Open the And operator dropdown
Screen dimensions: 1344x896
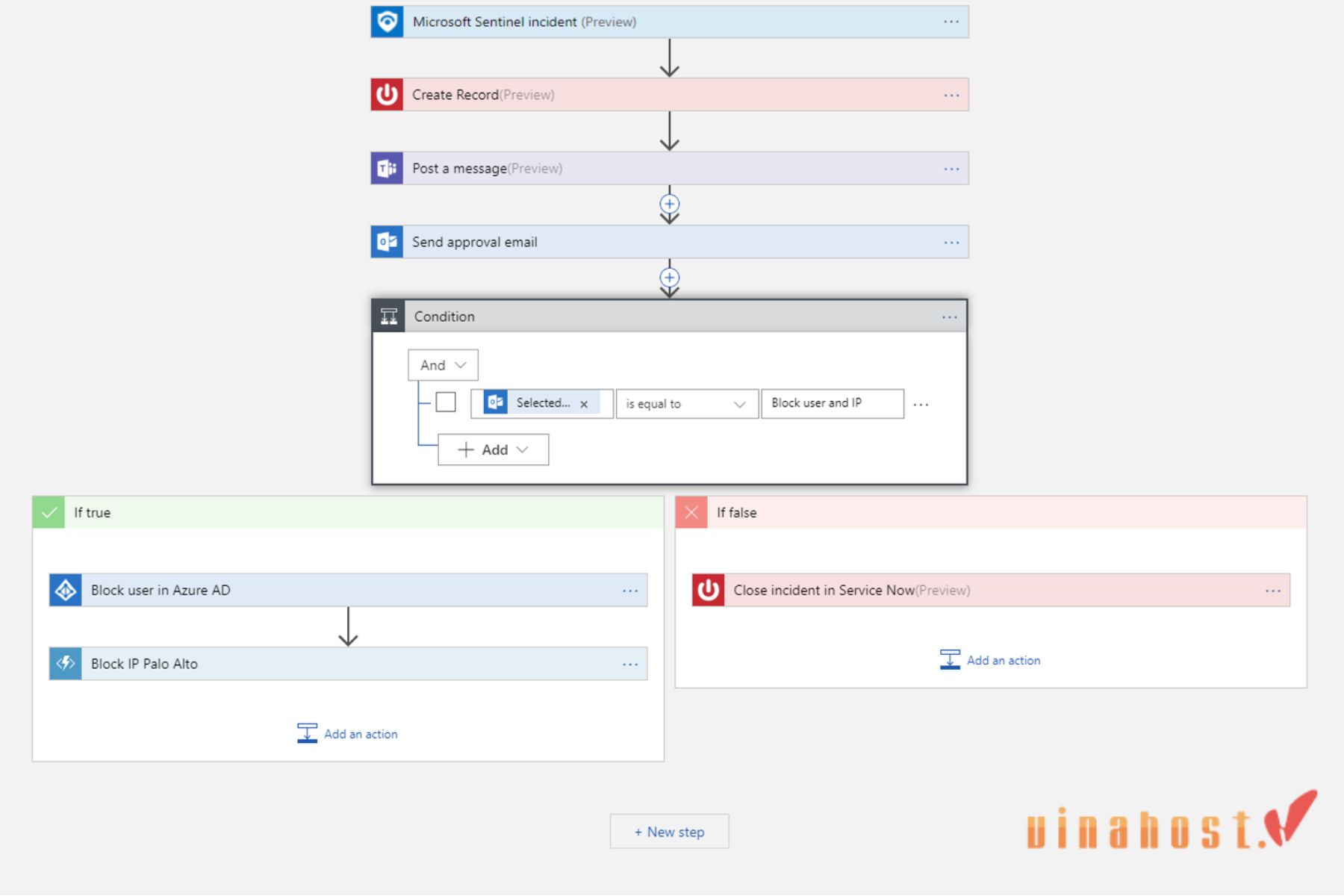(x=443, y=365)
